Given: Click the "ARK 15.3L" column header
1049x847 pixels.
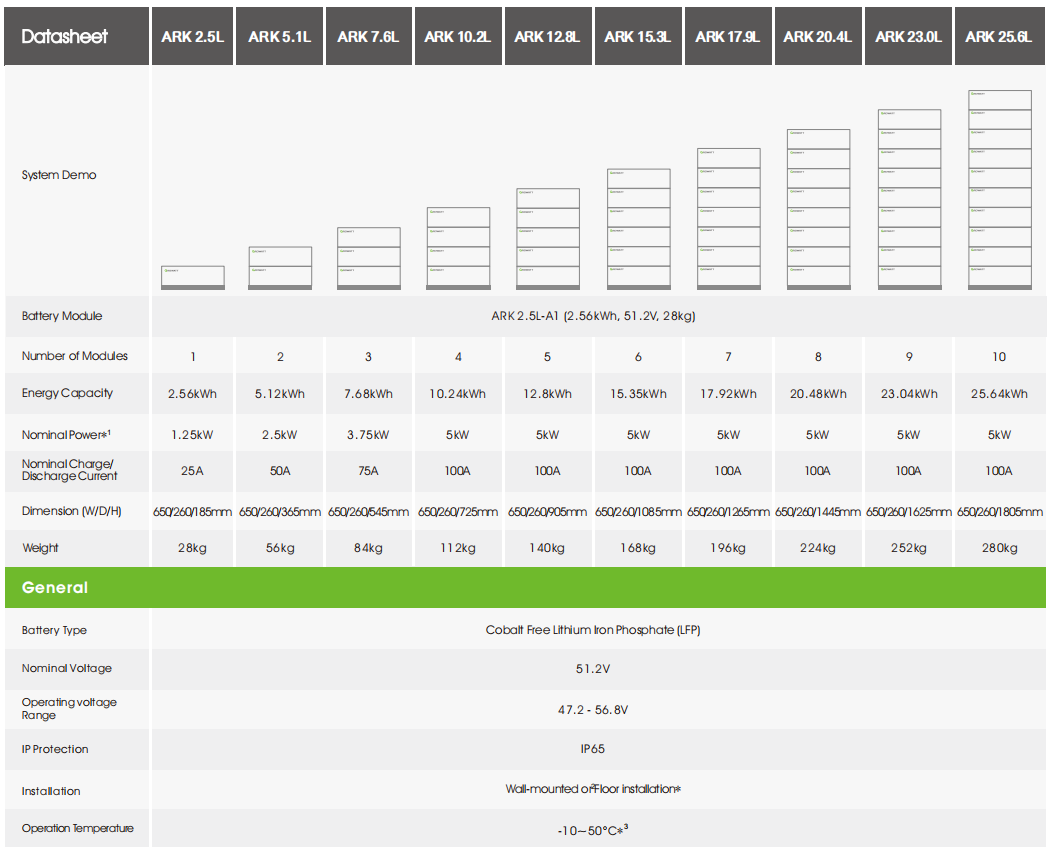Looking at the screenshot, I should (638, 36).
